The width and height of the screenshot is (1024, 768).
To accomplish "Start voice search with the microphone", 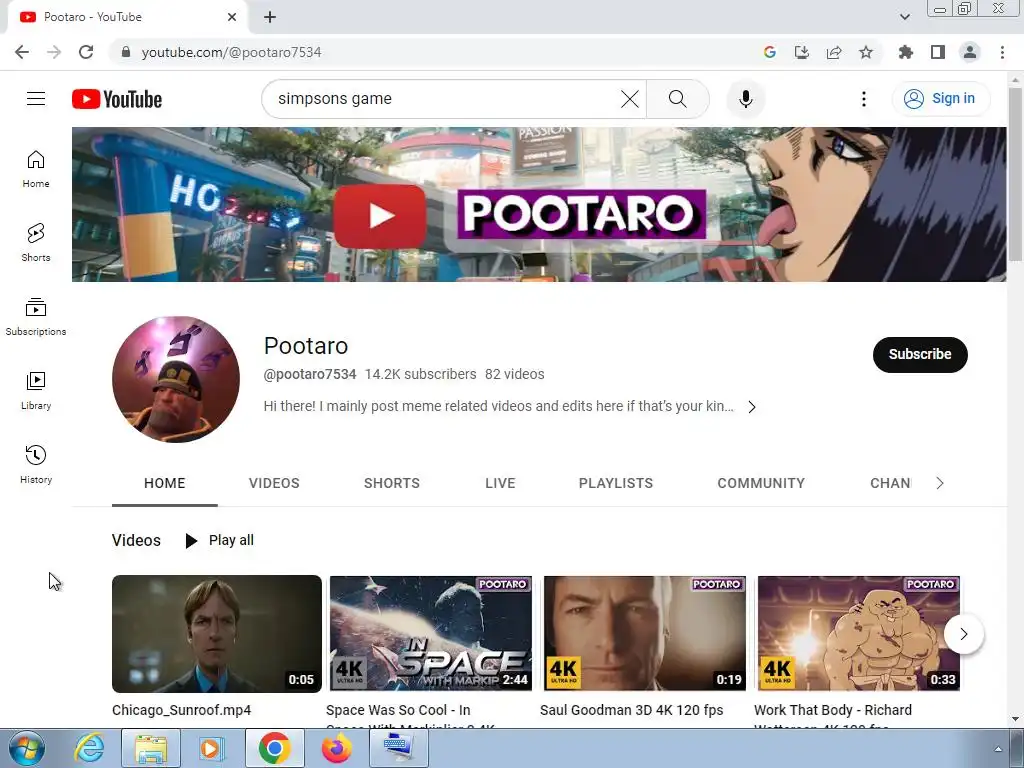I will pyautogui.click(x=746, y=99).
